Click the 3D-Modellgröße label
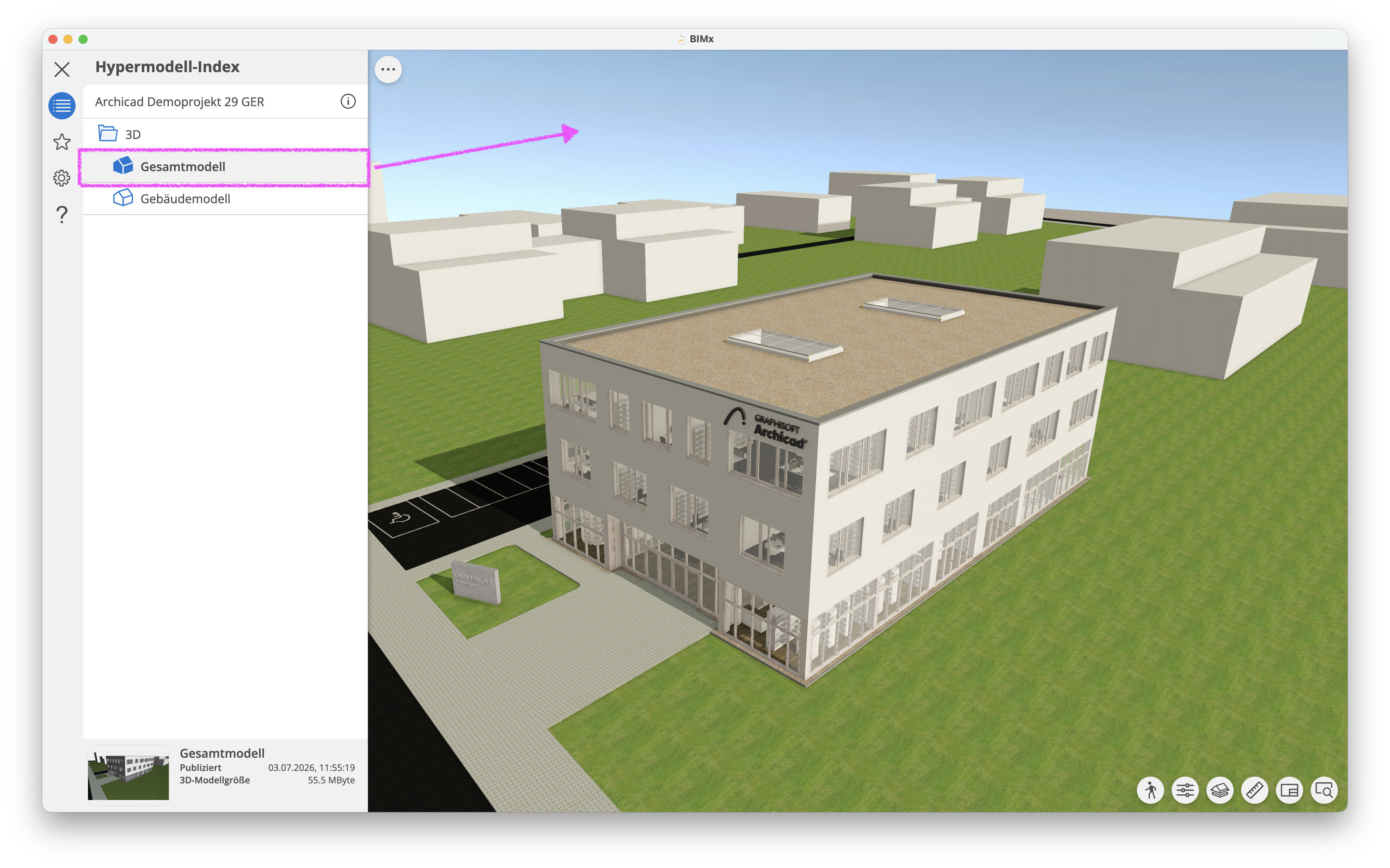 215,780
